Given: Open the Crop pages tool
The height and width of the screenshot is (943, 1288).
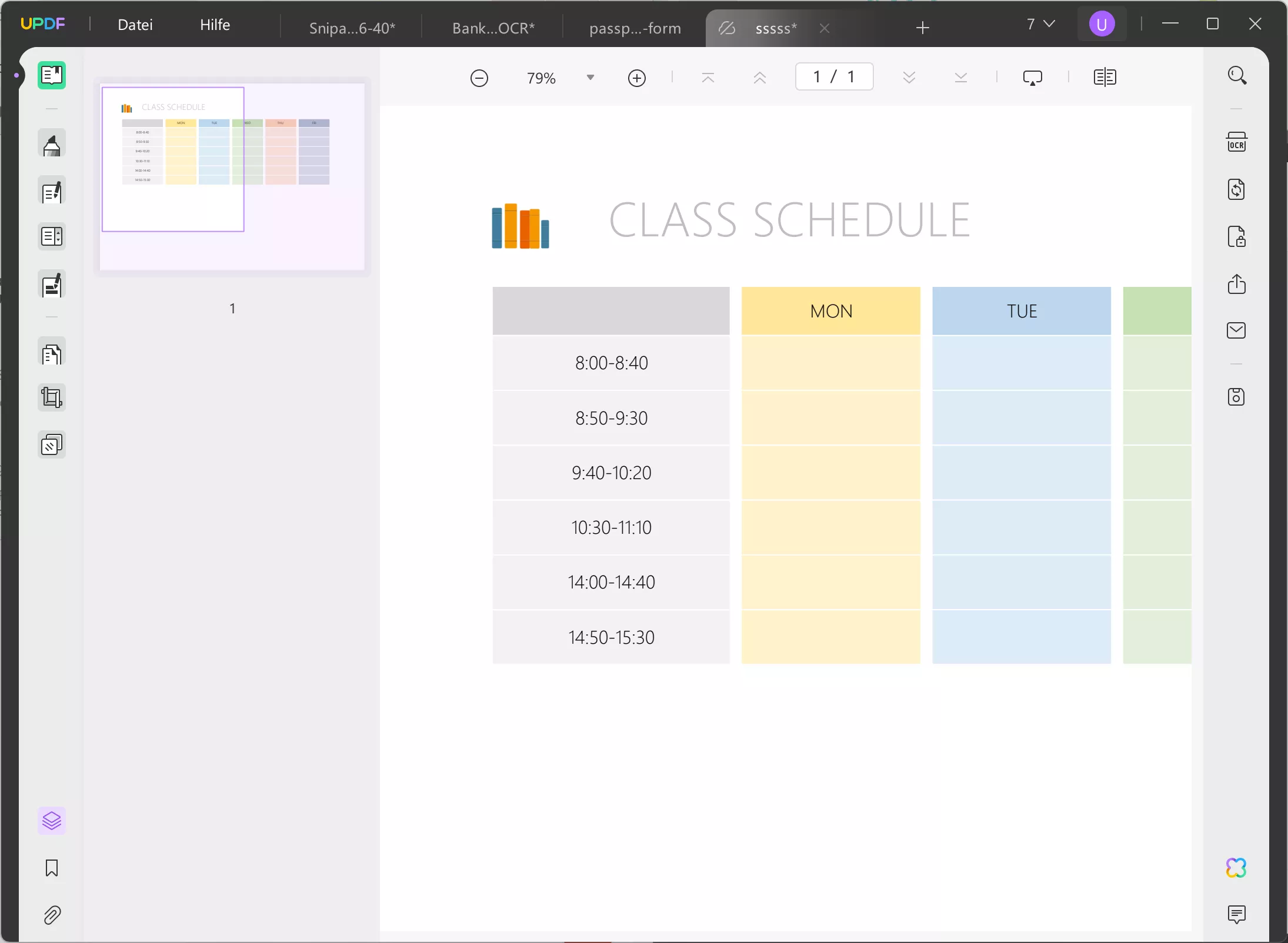Looking at the screenshot, I should point(52,398).
